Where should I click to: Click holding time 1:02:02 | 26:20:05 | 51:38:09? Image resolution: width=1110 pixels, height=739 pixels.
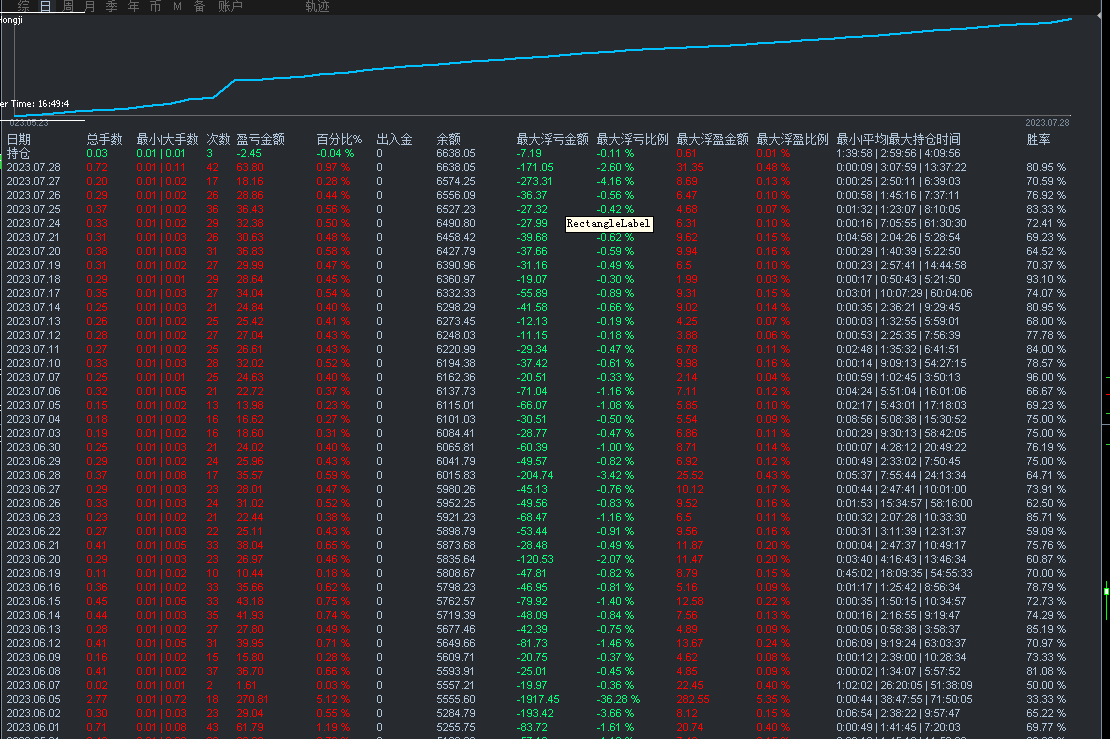point(905,685)
